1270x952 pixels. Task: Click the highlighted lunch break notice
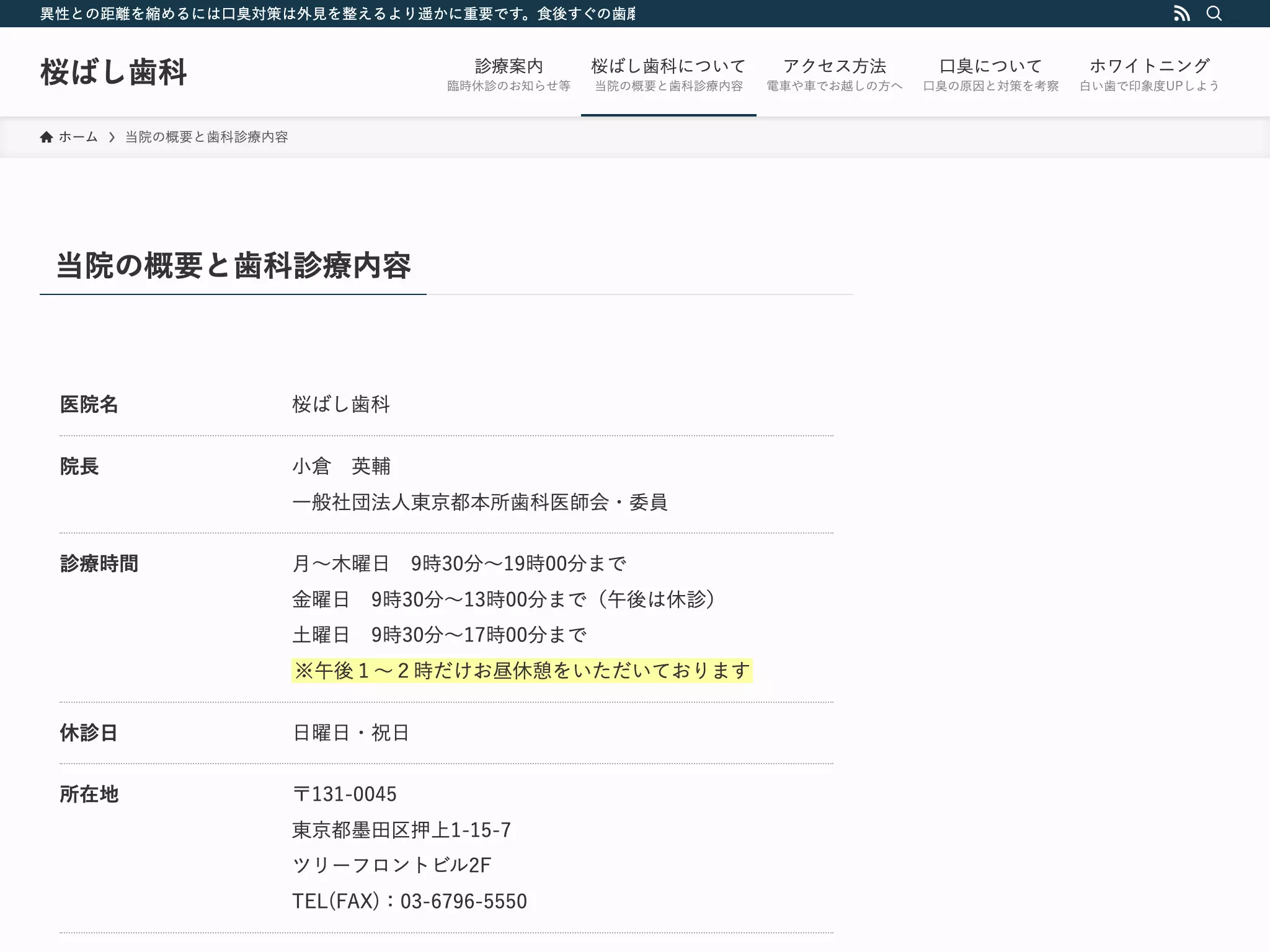pyautogui.click(x=522, y=671)
